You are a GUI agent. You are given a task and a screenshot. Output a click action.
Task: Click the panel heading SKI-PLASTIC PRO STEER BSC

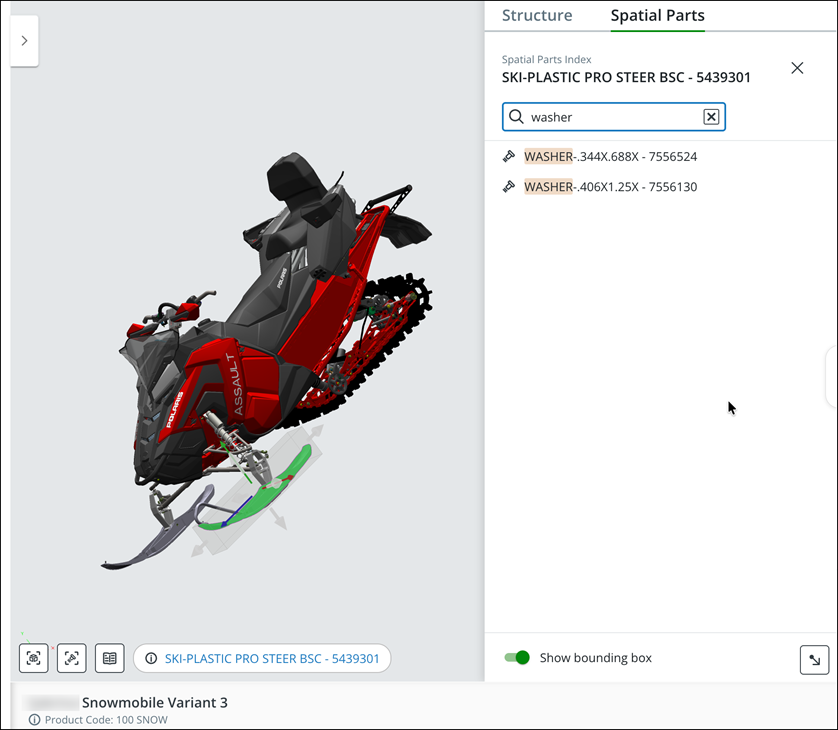click(626, 77)
